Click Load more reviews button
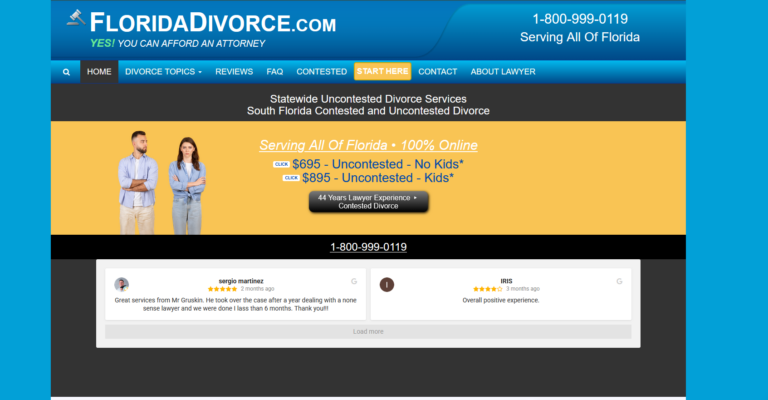Viewport: 768px width, 400px height. tap(368, 331)
